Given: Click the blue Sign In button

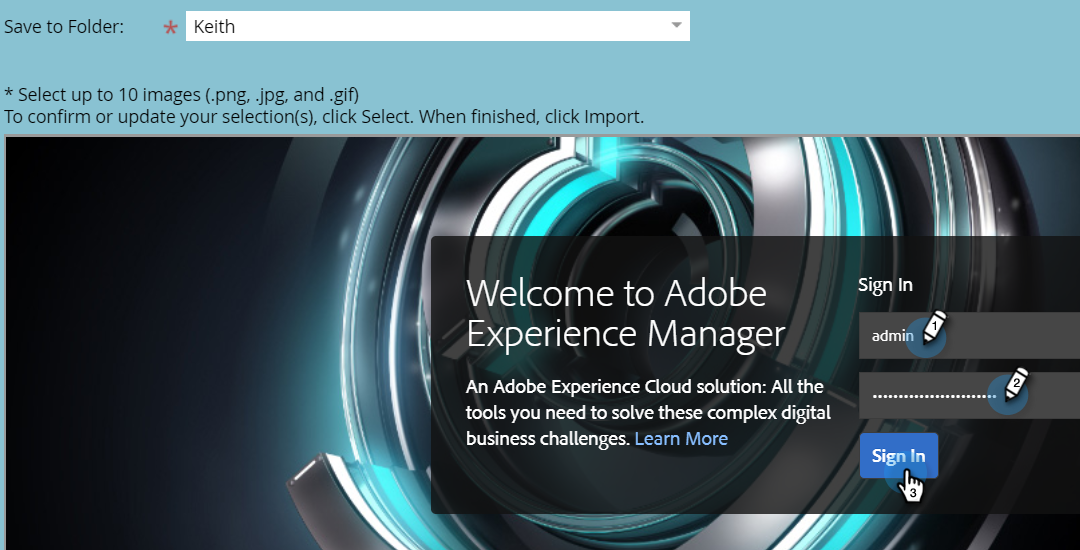Looking at the screenshot, I should (x=898, y=456).
